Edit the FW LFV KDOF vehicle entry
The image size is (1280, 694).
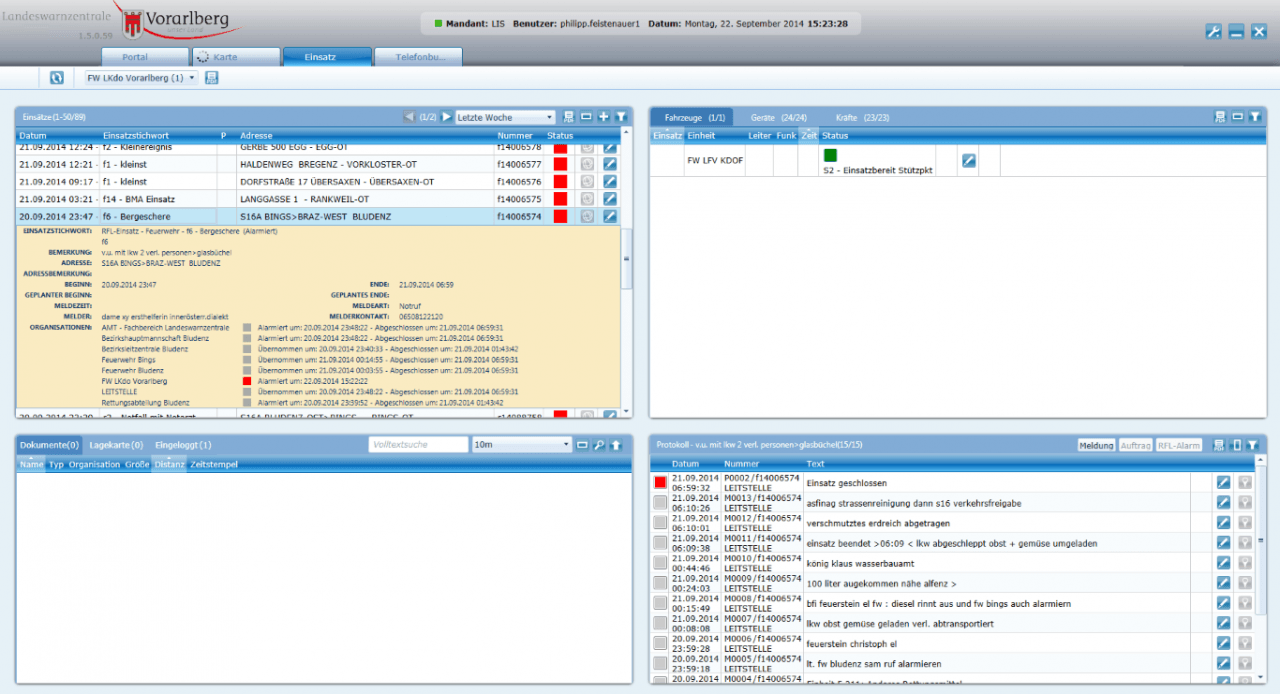[968, 160]
